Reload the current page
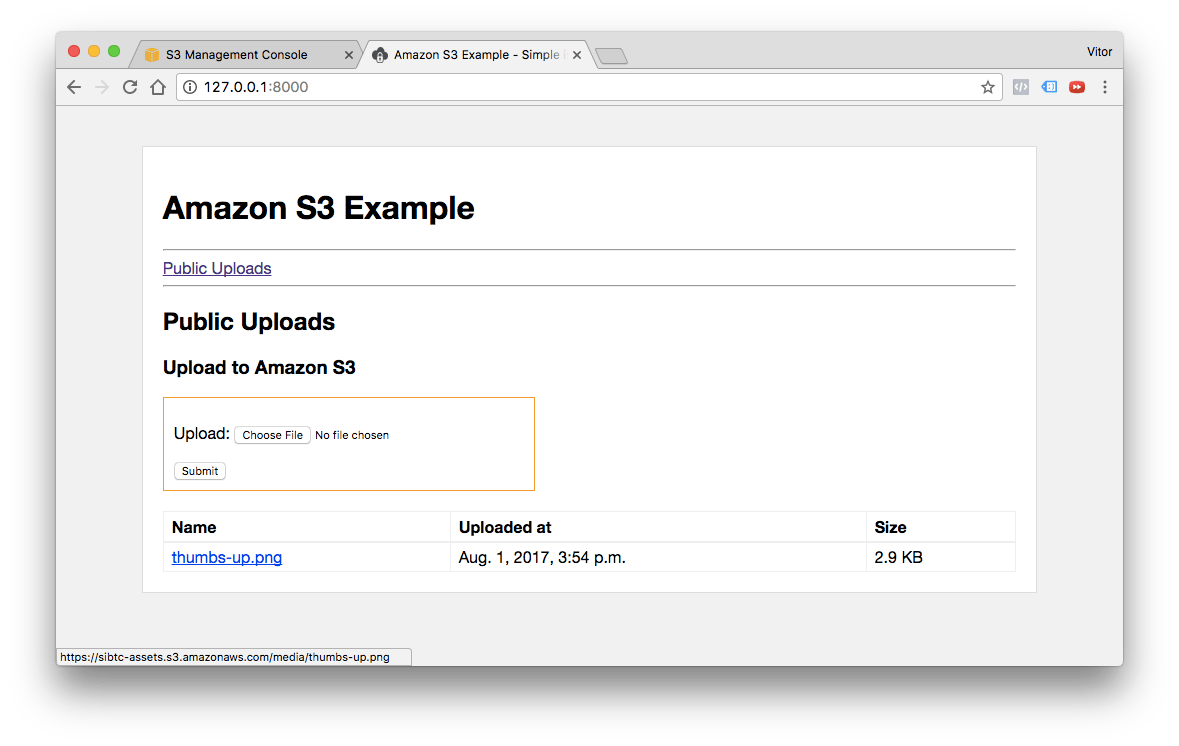 click(x=130, y=87)
